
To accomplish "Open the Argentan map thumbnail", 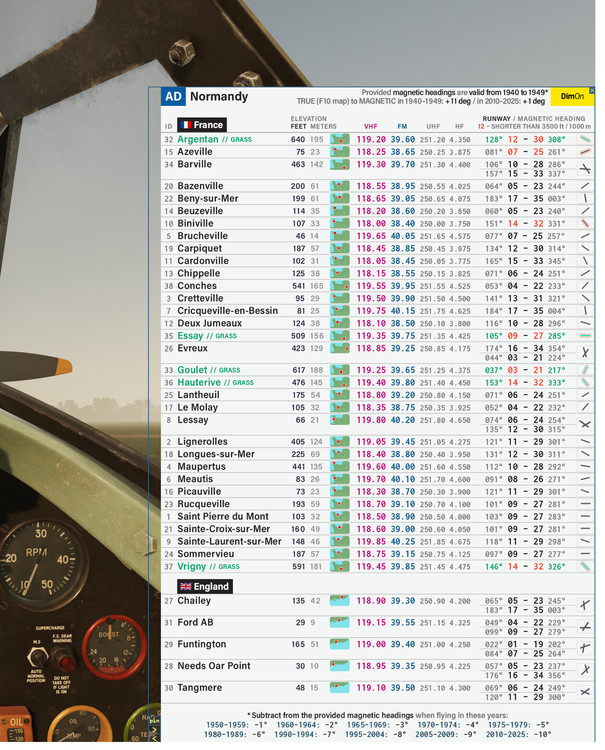I will pyautogui.click(x=340, y=140).
